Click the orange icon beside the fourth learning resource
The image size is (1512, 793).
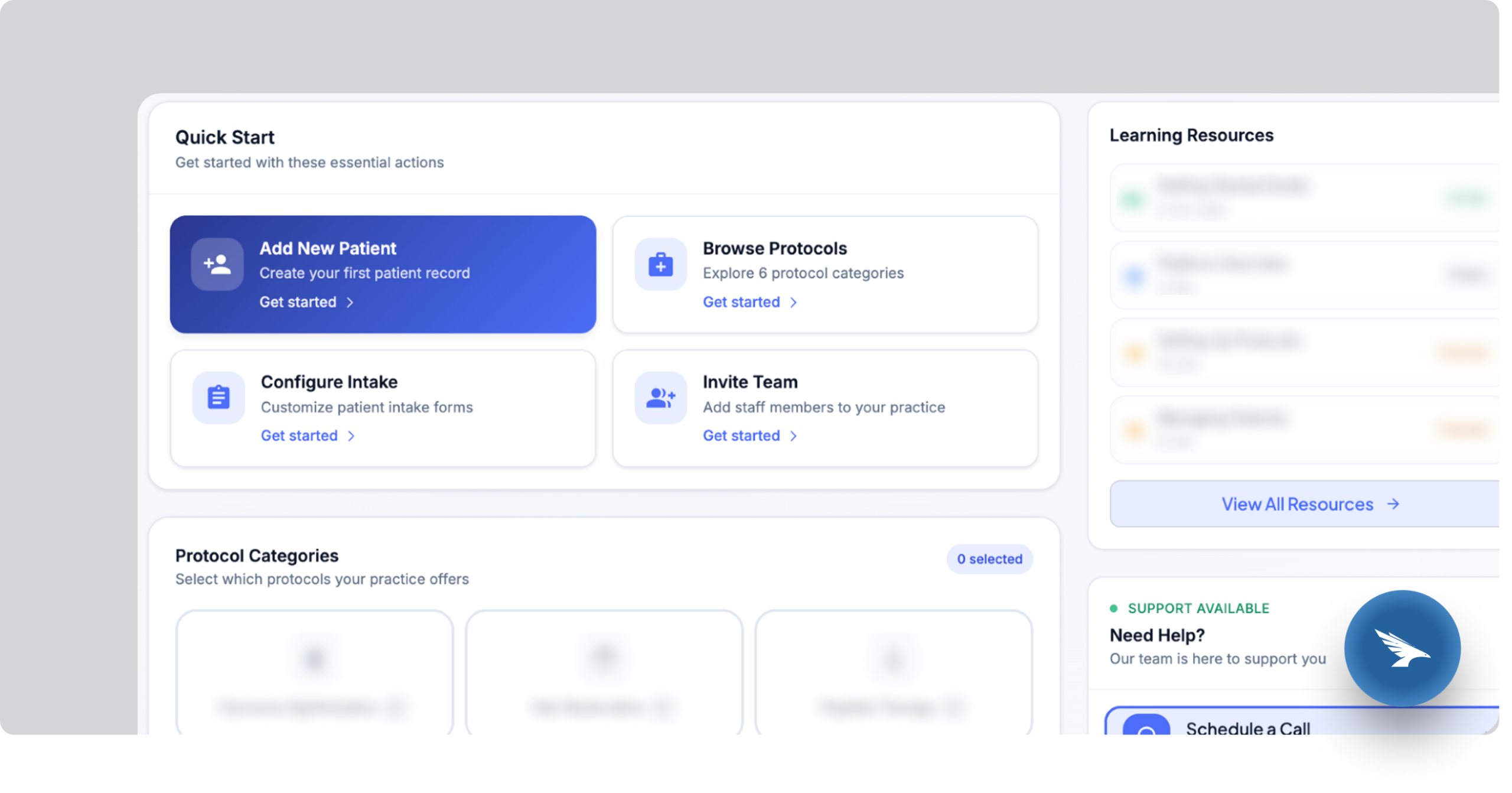[1135, 430]
